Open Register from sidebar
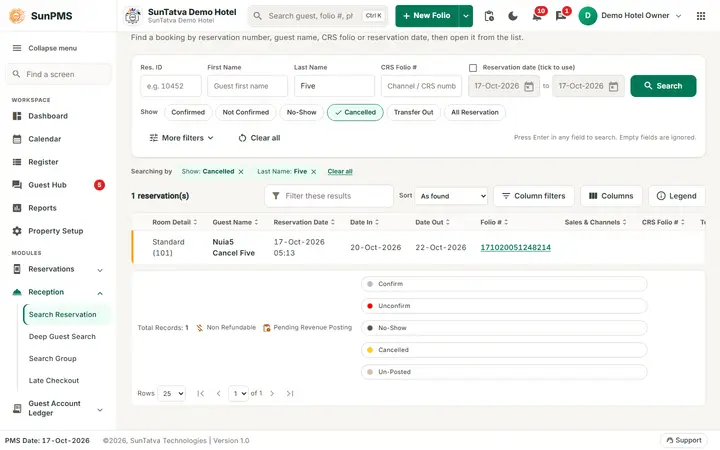720x450 pixels. (43, 162)
